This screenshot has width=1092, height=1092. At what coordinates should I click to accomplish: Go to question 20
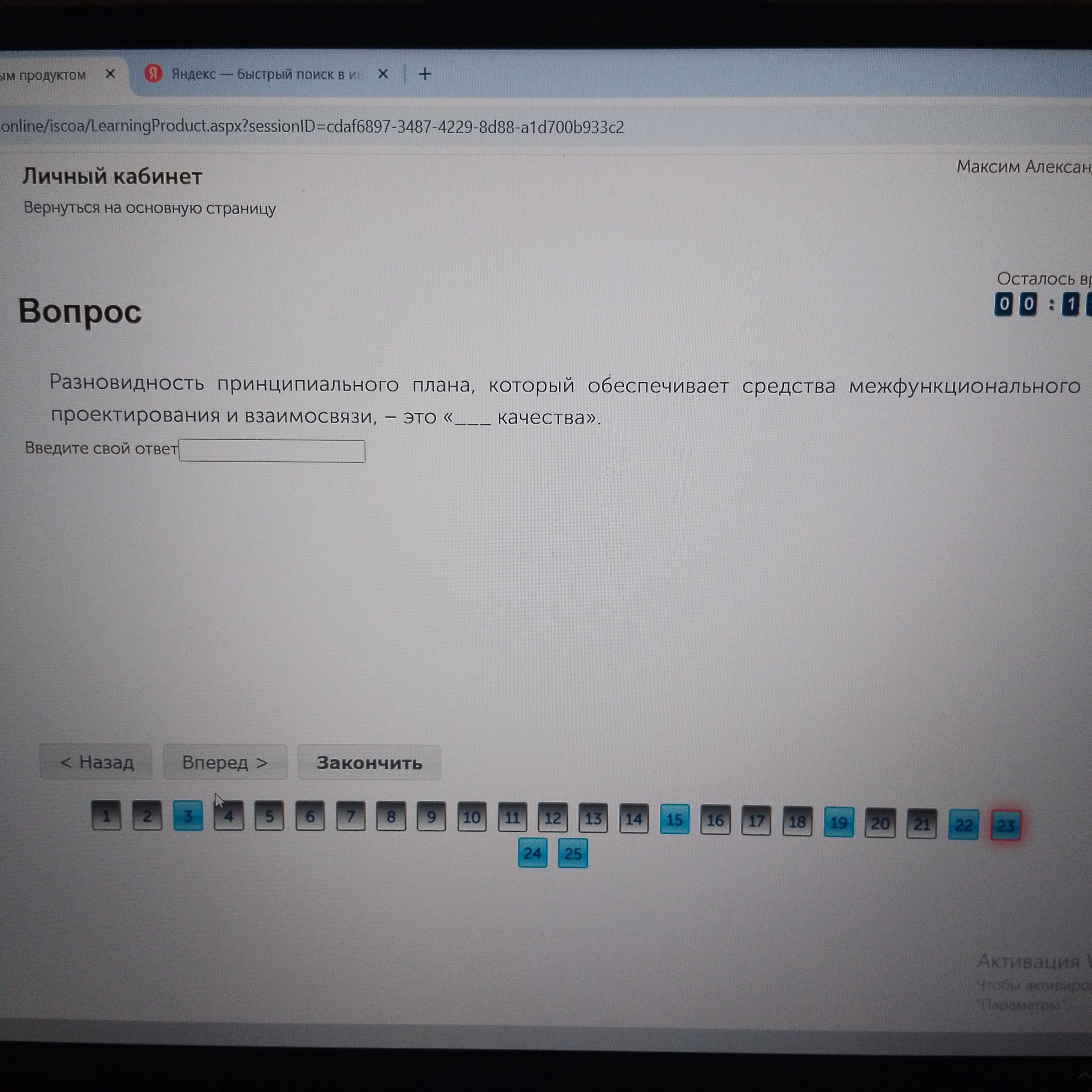tap(880, 824)
